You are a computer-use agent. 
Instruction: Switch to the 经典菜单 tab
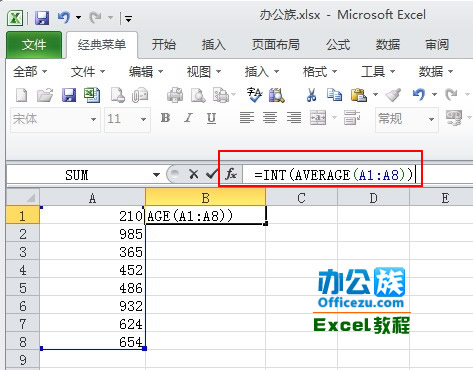[102, 45]
